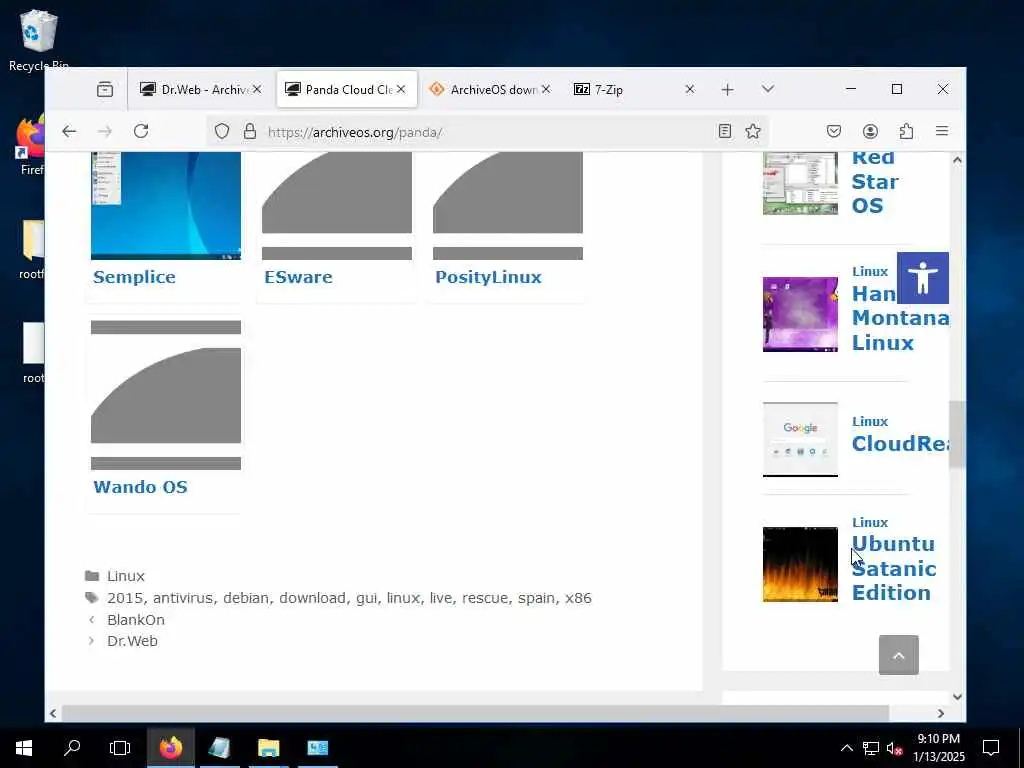
Task: Click scrollbar down arrow
Action: coord(957,697)
